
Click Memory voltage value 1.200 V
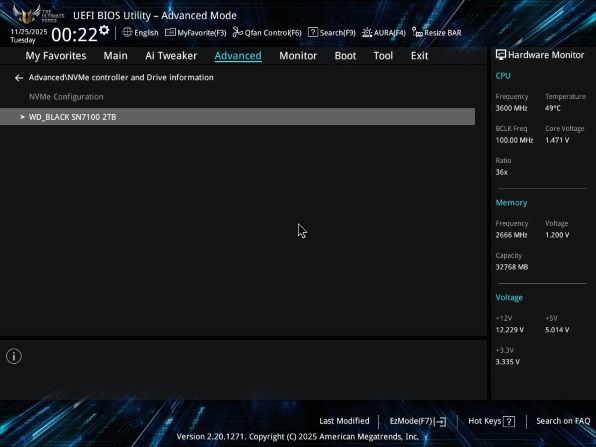557,235
